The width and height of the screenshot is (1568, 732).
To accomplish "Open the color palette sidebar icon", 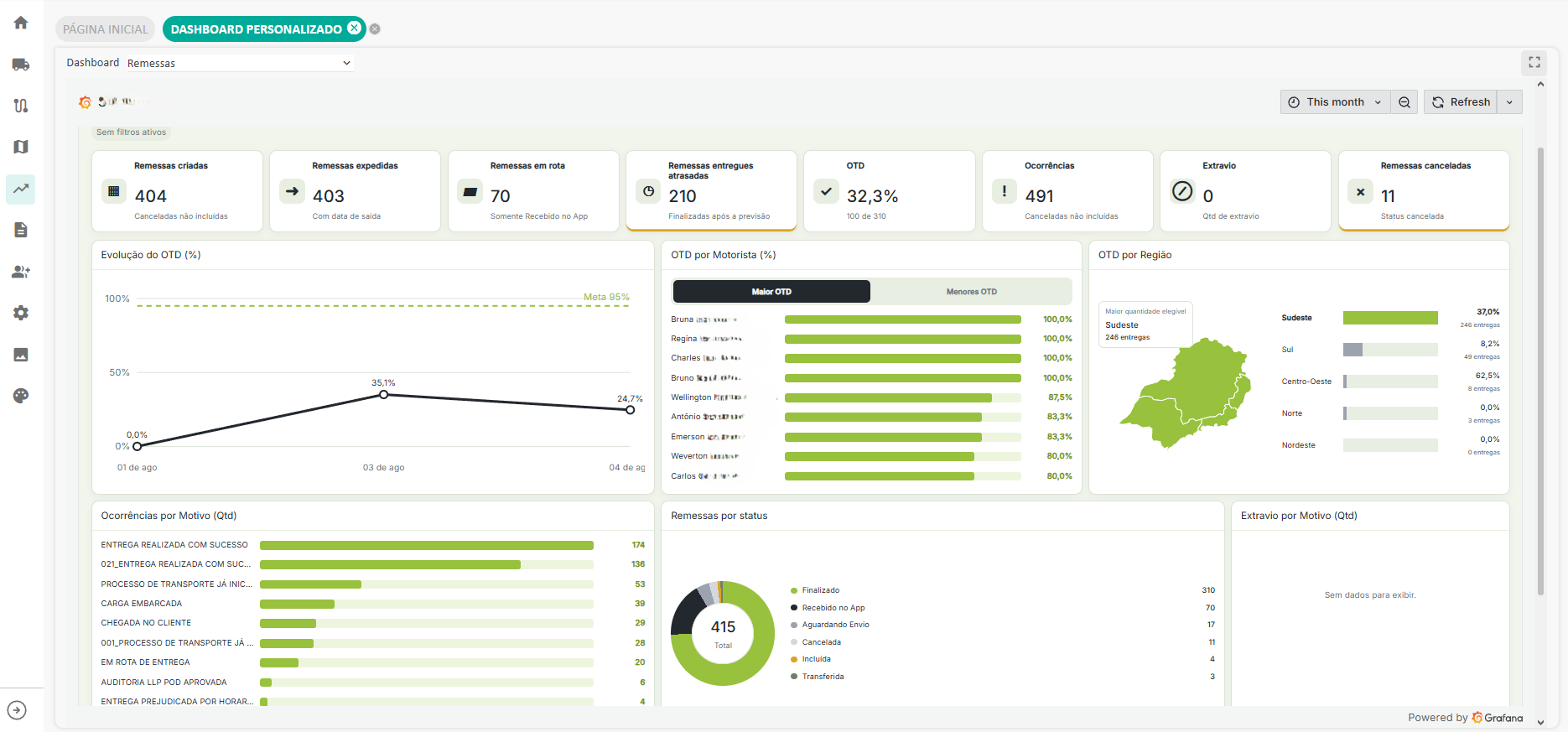I will pyautogui.click(x=21, y=396).
